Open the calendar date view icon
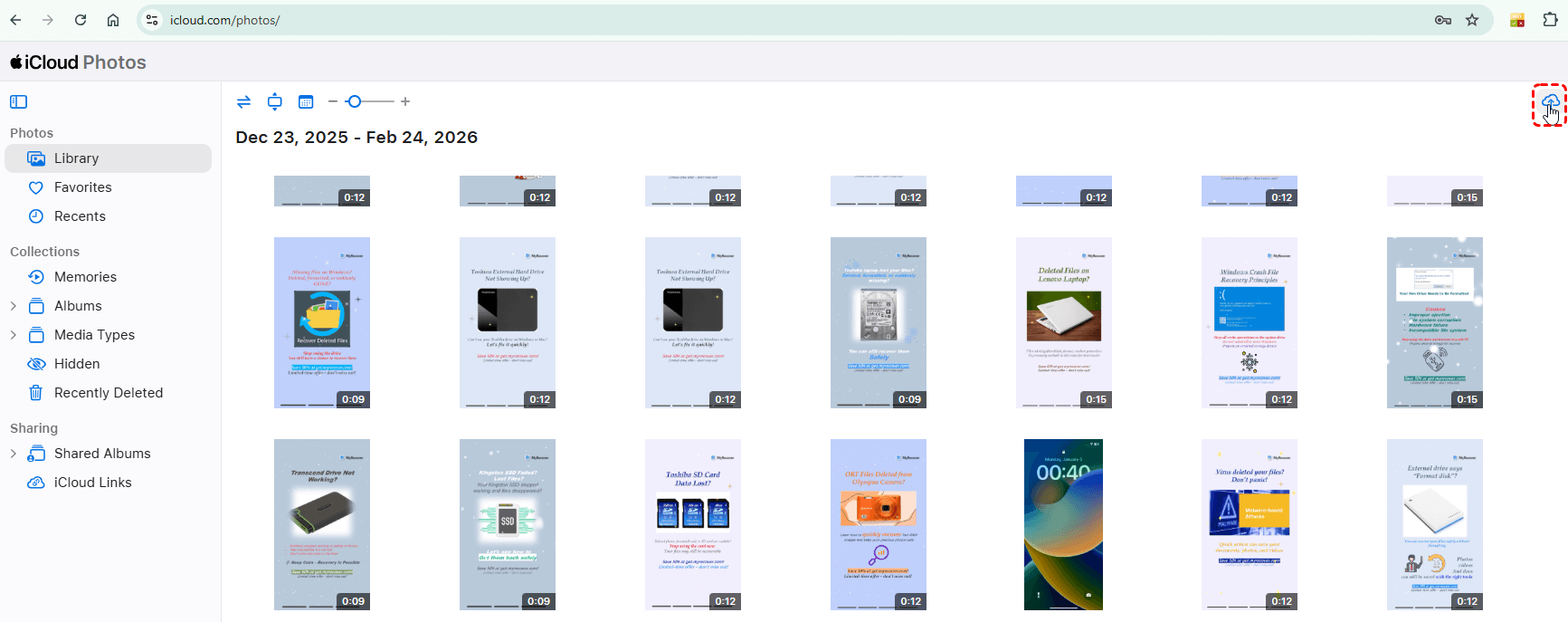Image resolution: width=1568 pixels, height=622 pixels. pyautogui.click(x=306, y=102)
